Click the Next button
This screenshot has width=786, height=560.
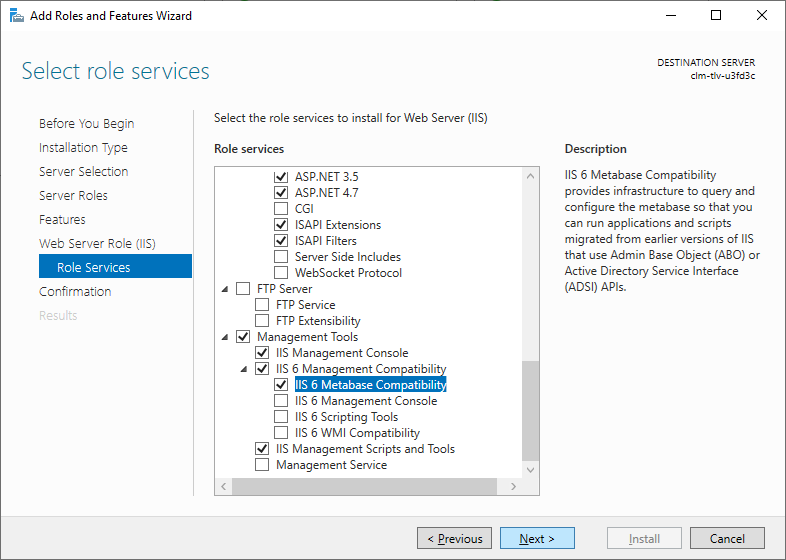coord(537,538)
